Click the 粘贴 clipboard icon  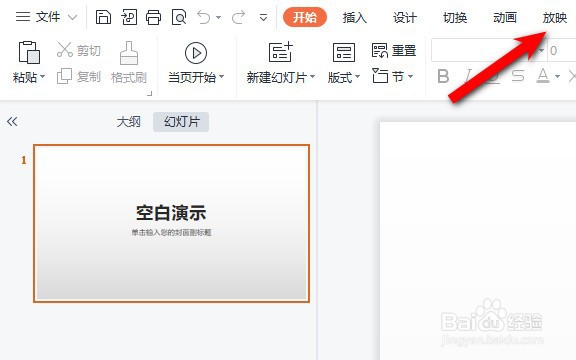coord(29,52)
